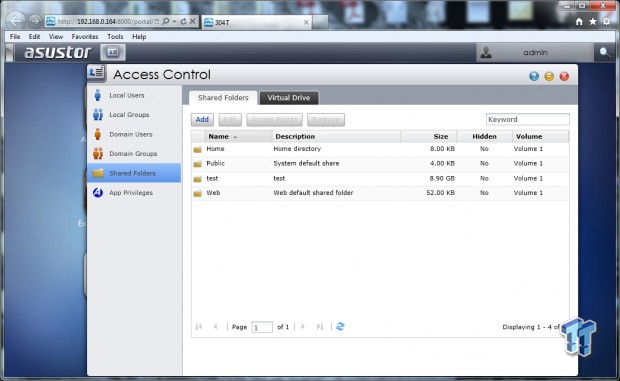This screenshot has height=381, width=620.
Task: Click the ADM search magnifier icon
Action: click(x=605, y=53)
